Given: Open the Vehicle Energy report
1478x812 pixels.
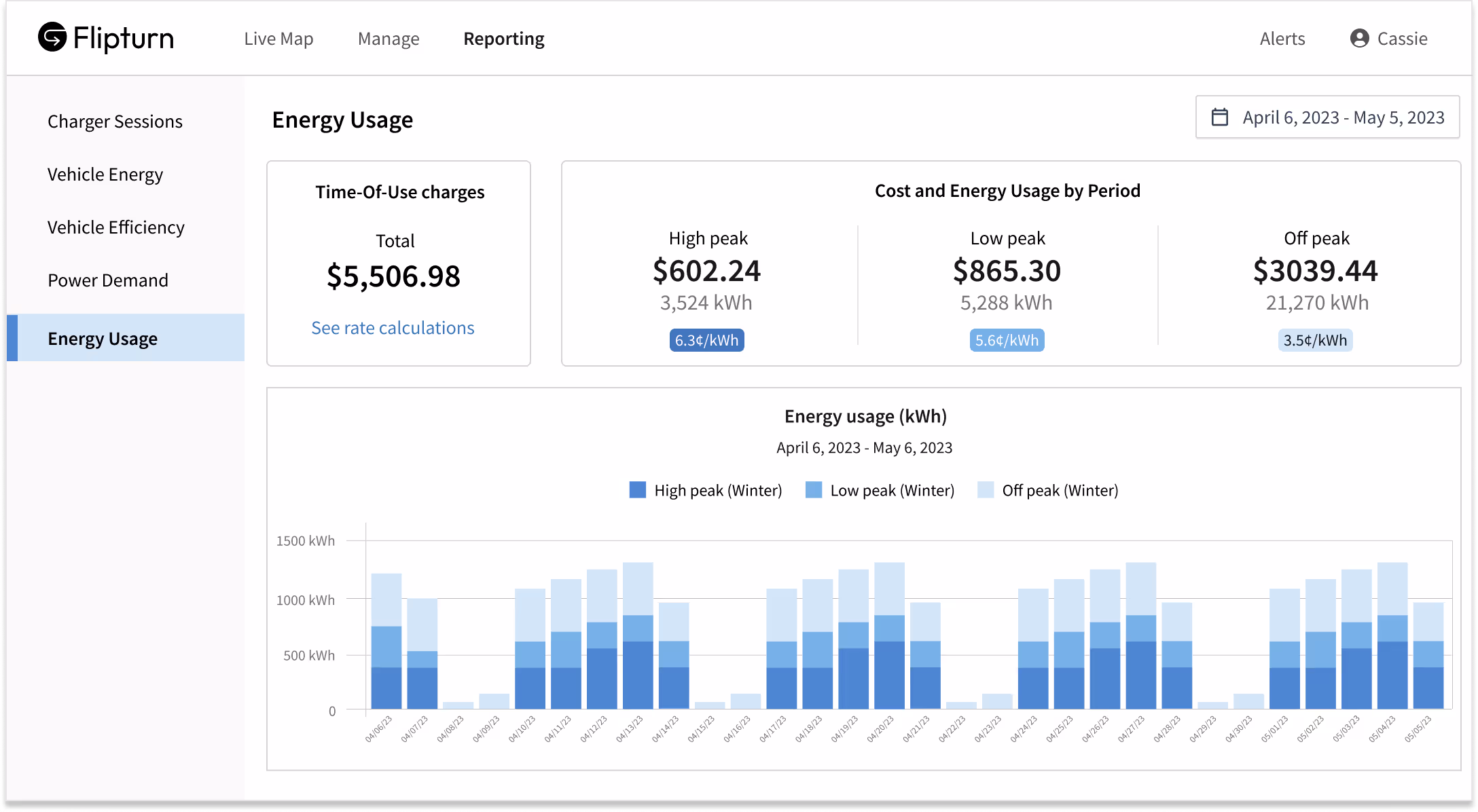Looking at the screenshot, I should click(105, 174).
